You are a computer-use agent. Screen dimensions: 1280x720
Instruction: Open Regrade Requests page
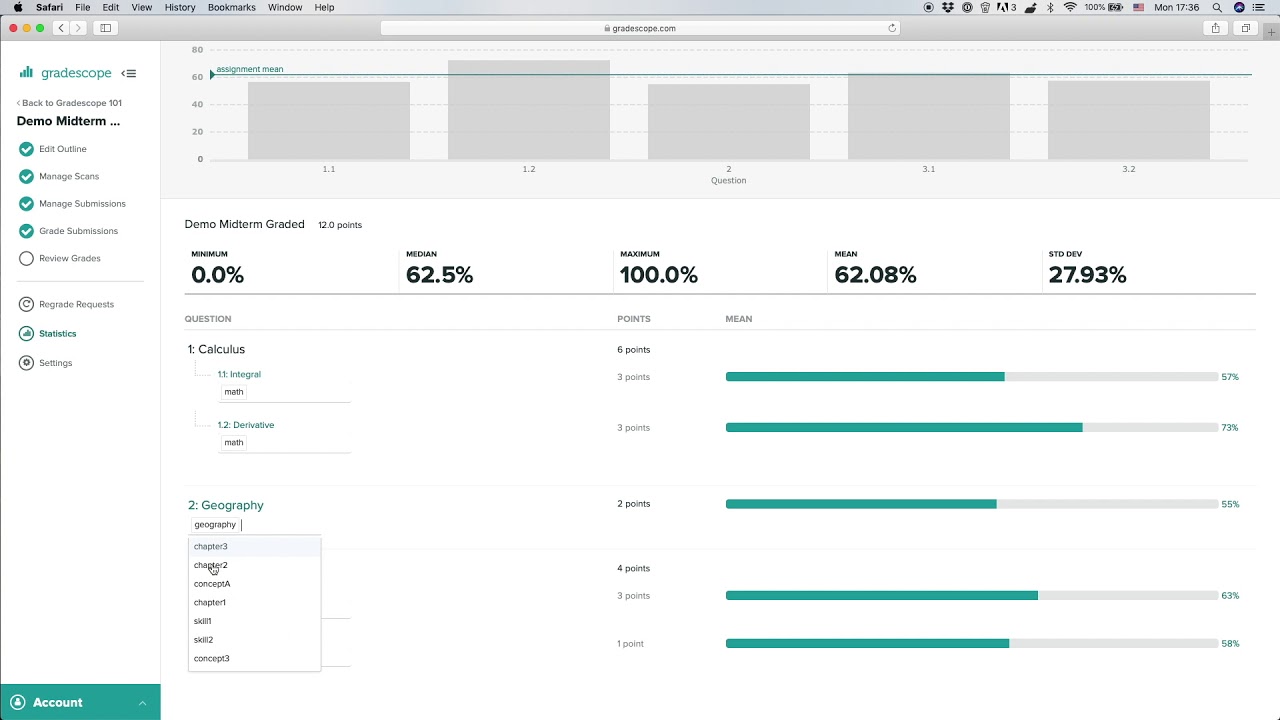(76, 304)
